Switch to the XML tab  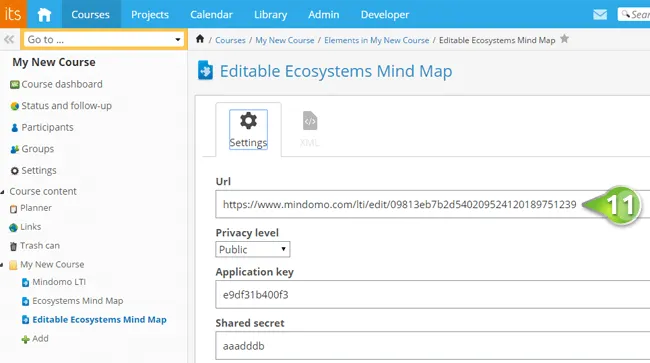point(310,129)
